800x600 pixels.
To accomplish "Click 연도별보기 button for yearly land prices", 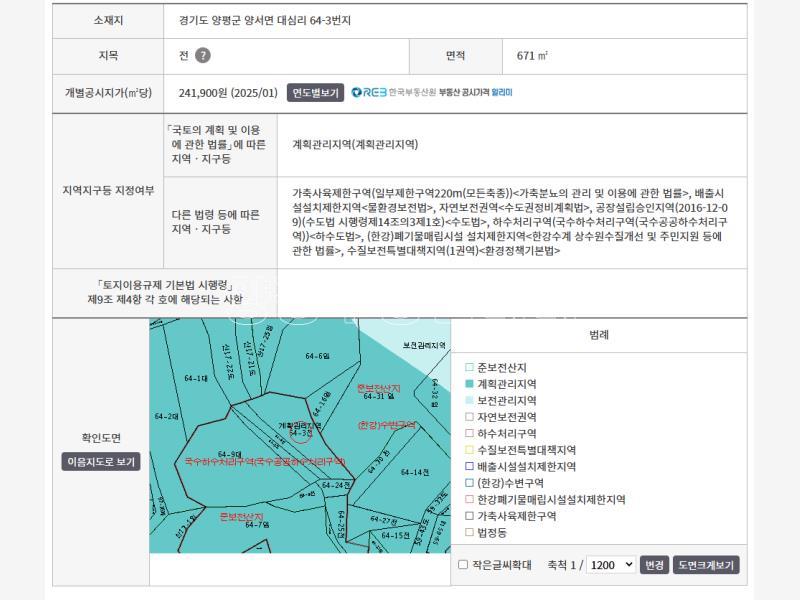I will click(x=315, y=93).
